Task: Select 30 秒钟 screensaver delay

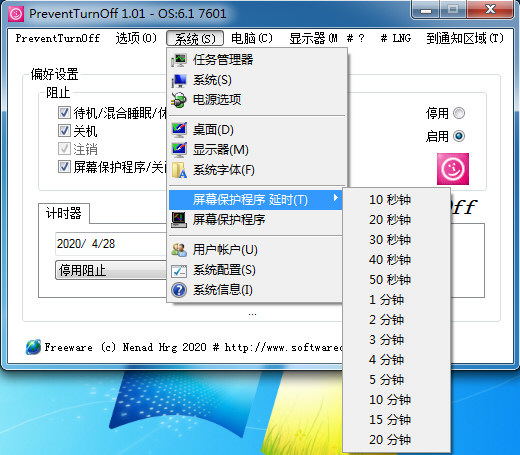Action: (390, 239)
